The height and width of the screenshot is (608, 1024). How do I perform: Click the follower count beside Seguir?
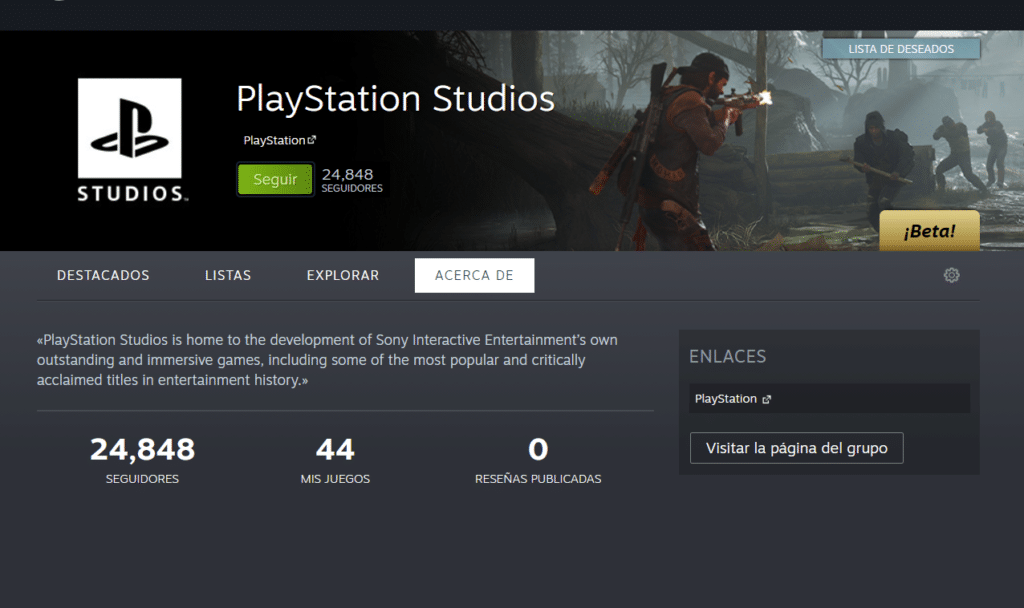352,180
